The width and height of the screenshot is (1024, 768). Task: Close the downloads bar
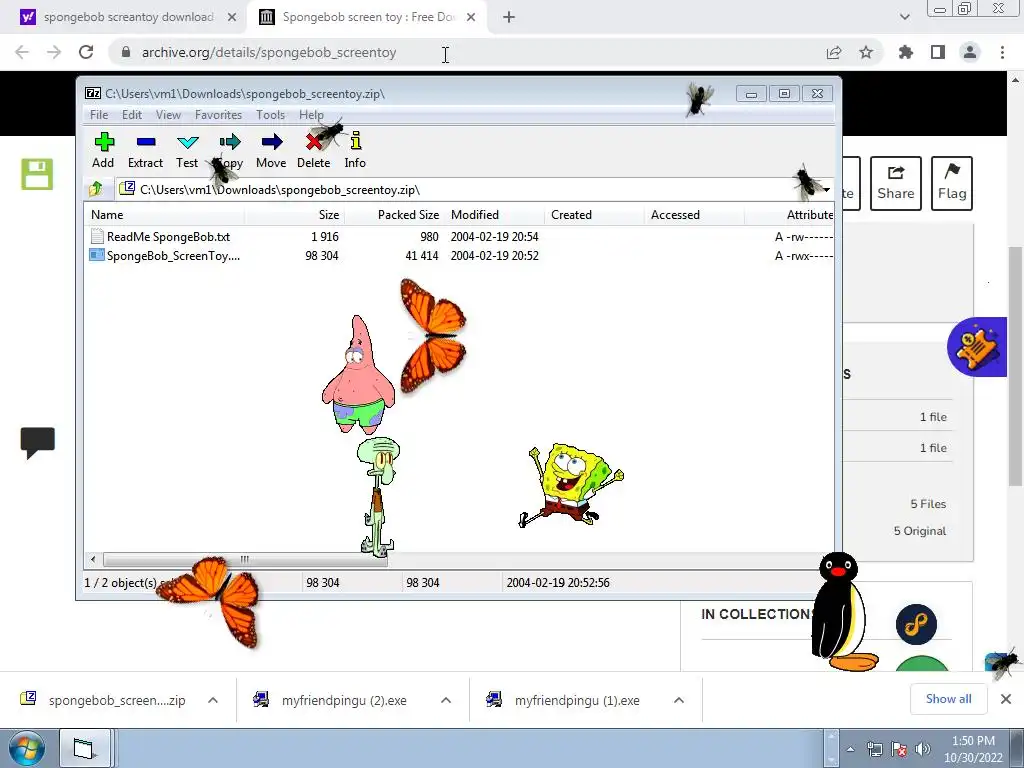pyautogui.click(x=1006, y=699)
